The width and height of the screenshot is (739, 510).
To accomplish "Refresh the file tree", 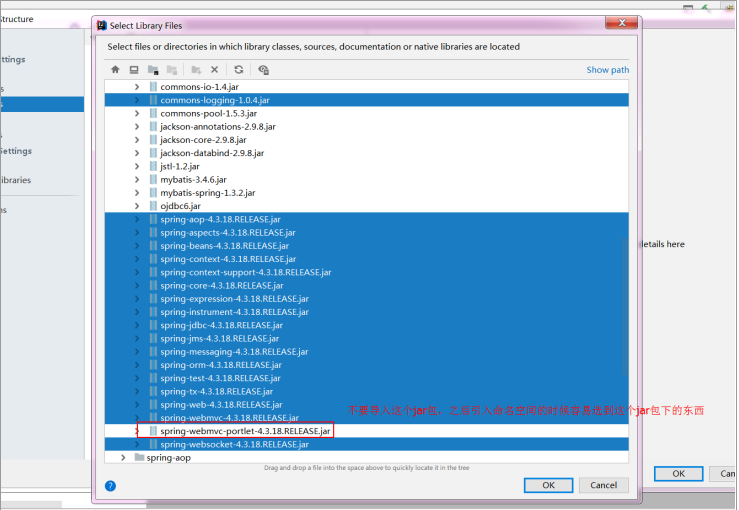I will point(239,70).
